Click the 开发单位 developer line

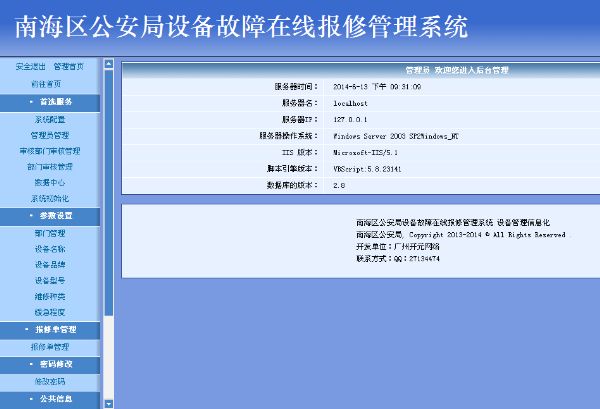pyautogui.click(x=398, y=246)
